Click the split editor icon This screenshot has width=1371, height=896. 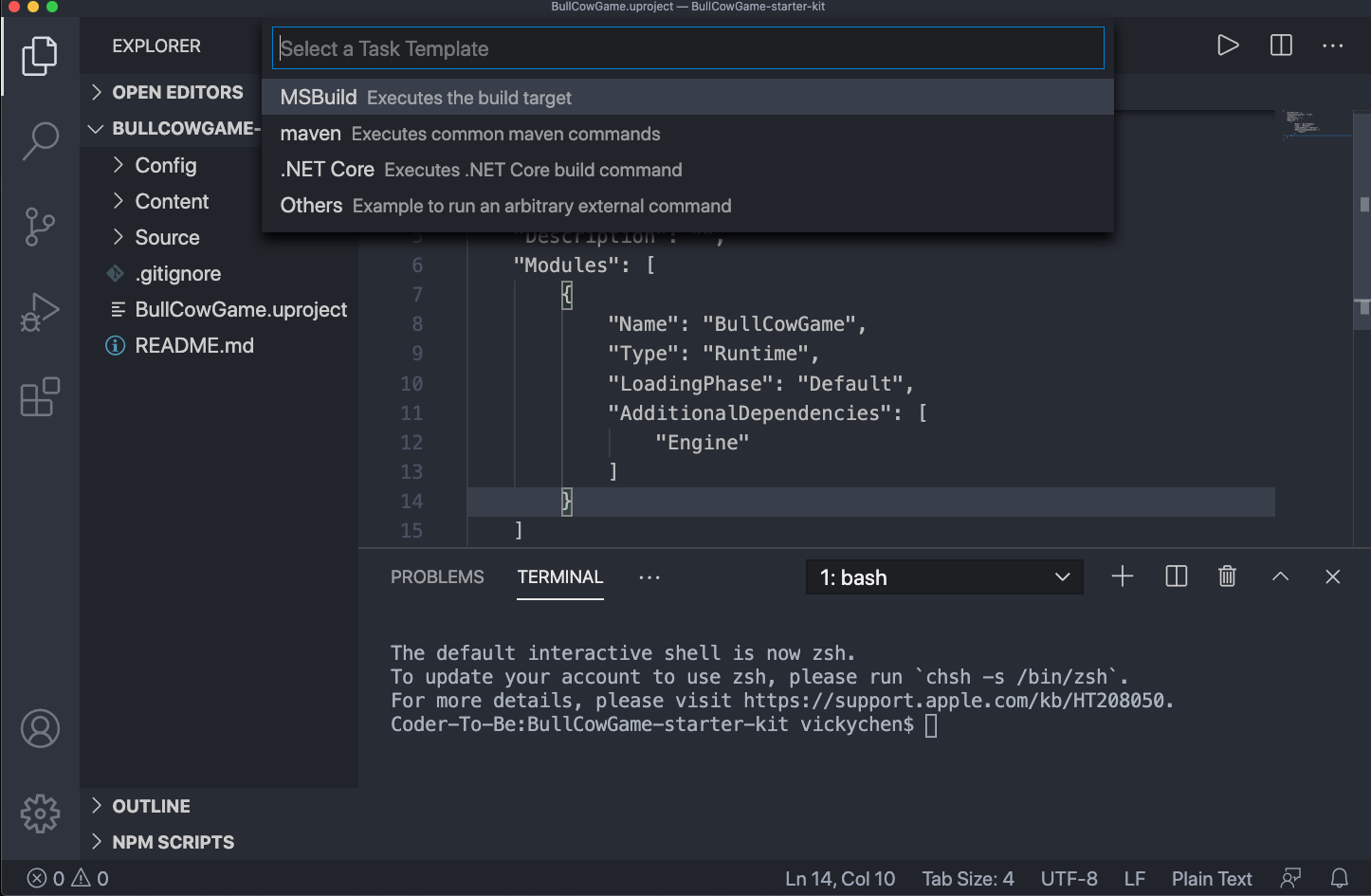point(1281,46)
